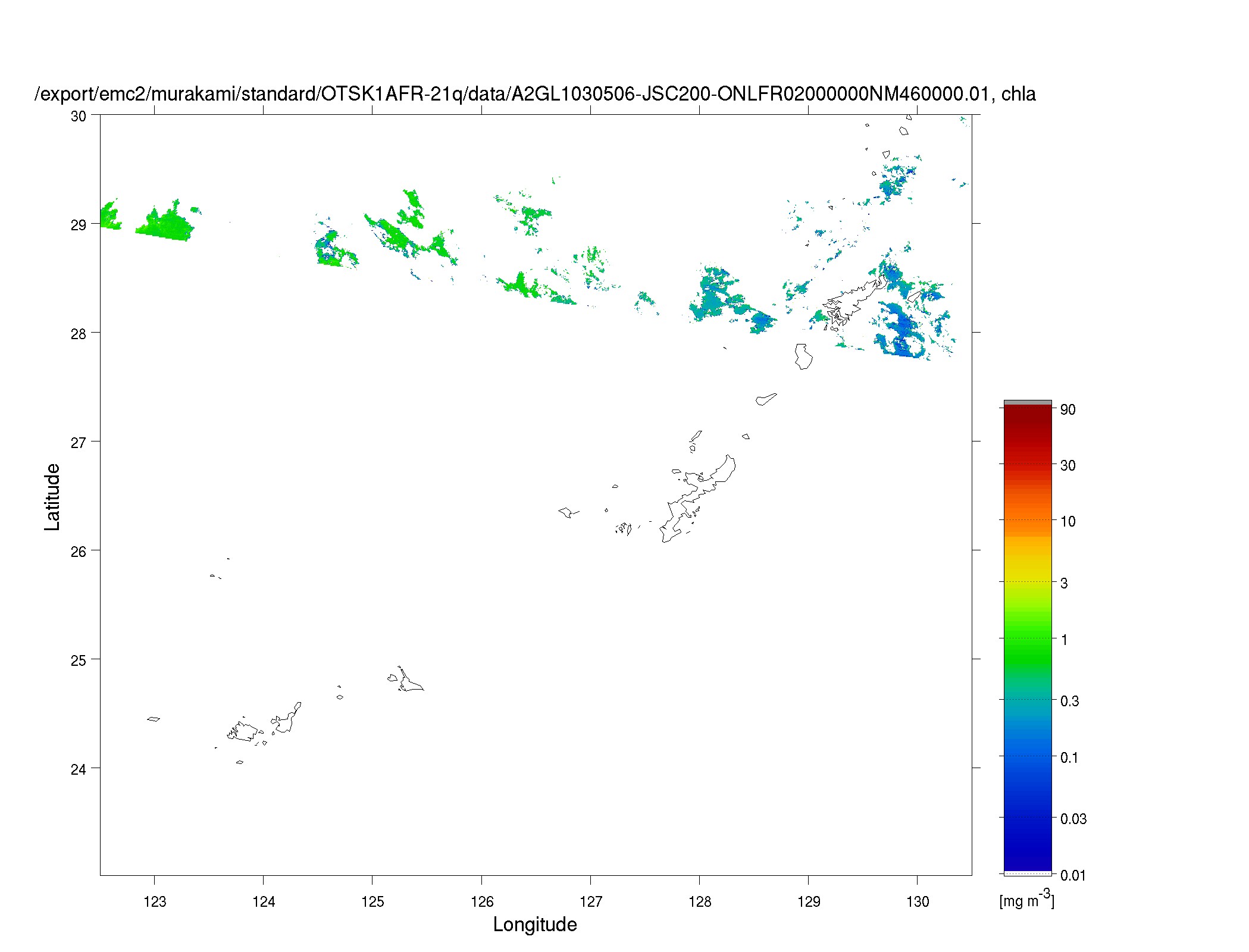Click latitude tick label 29

(x=79, y=225)
